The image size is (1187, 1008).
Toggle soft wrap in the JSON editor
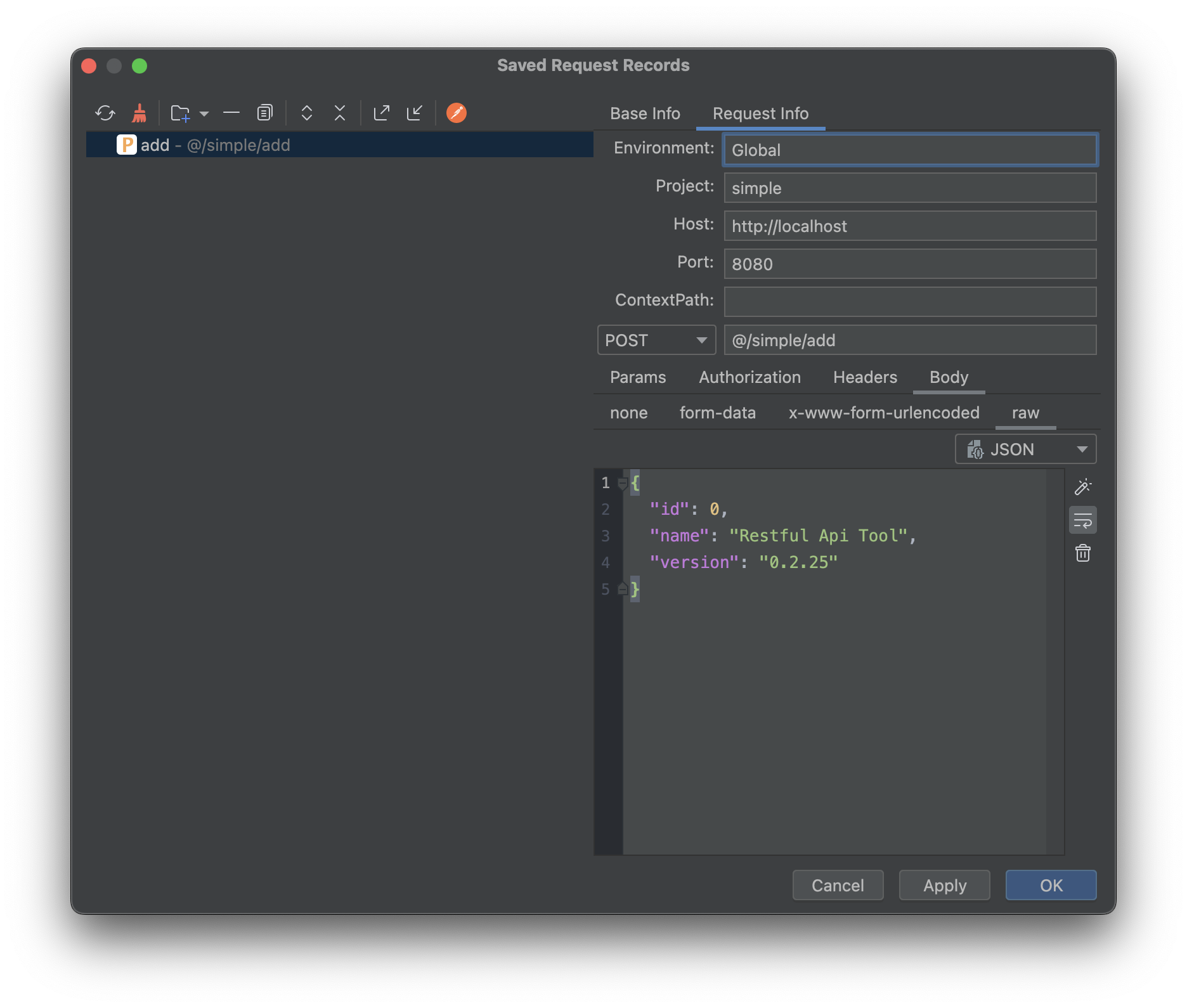click(1083, 519)
